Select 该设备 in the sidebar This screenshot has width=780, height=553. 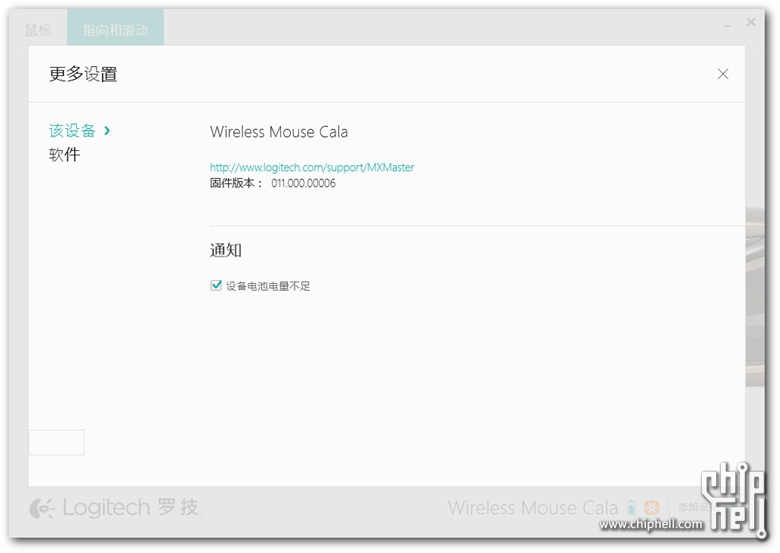pyautogui.click(x=72, y=131)
